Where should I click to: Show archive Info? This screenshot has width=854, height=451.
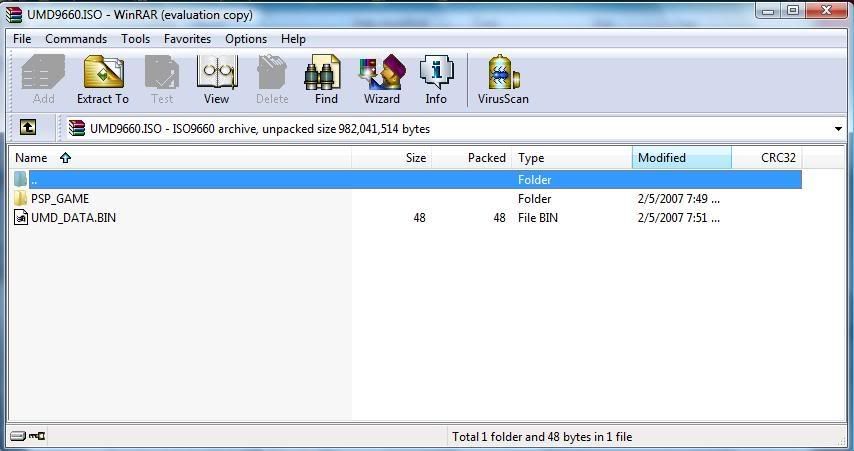436,80
